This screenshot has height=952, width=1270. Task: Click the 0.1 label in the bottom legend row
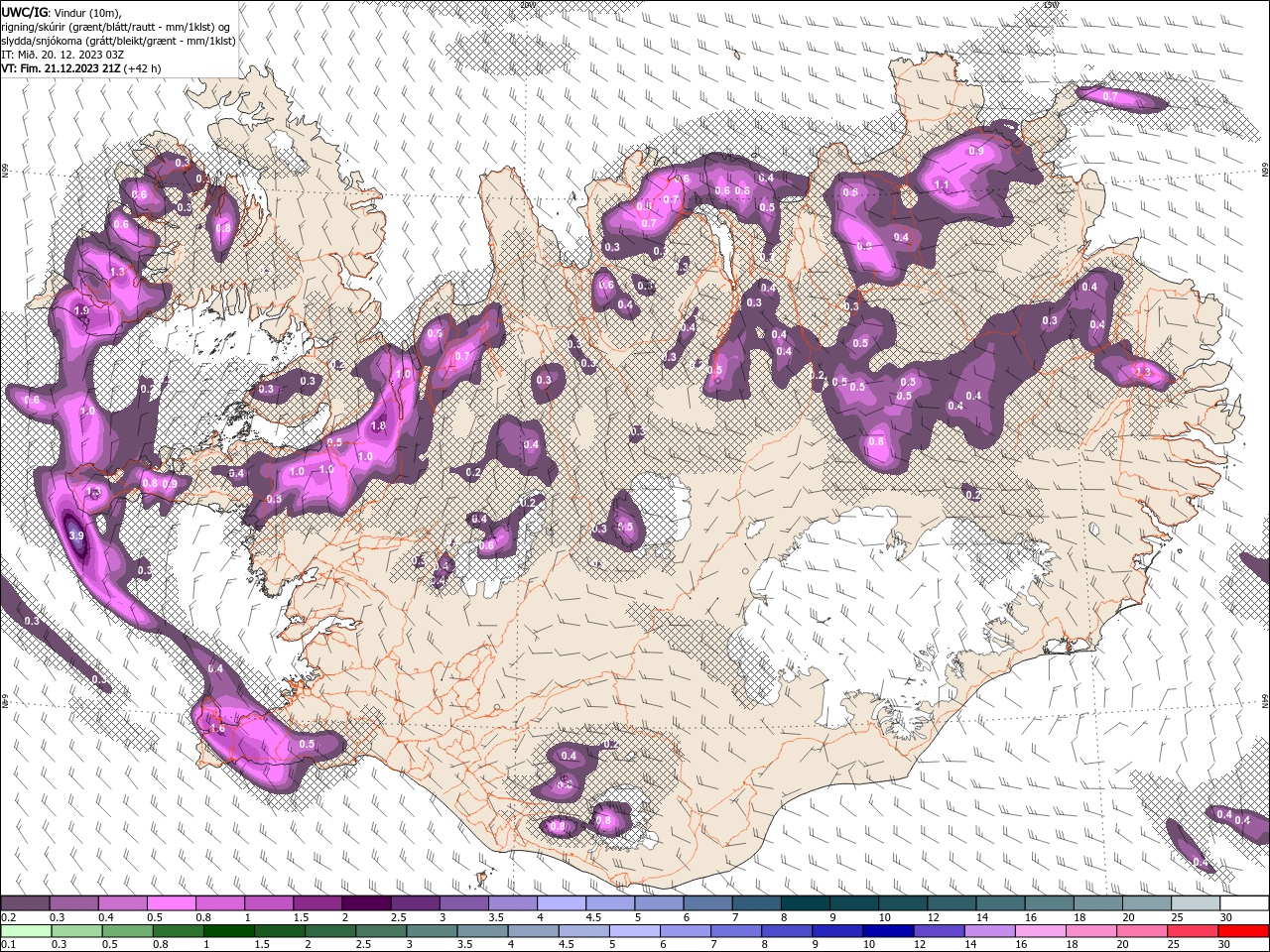[7, 945]
